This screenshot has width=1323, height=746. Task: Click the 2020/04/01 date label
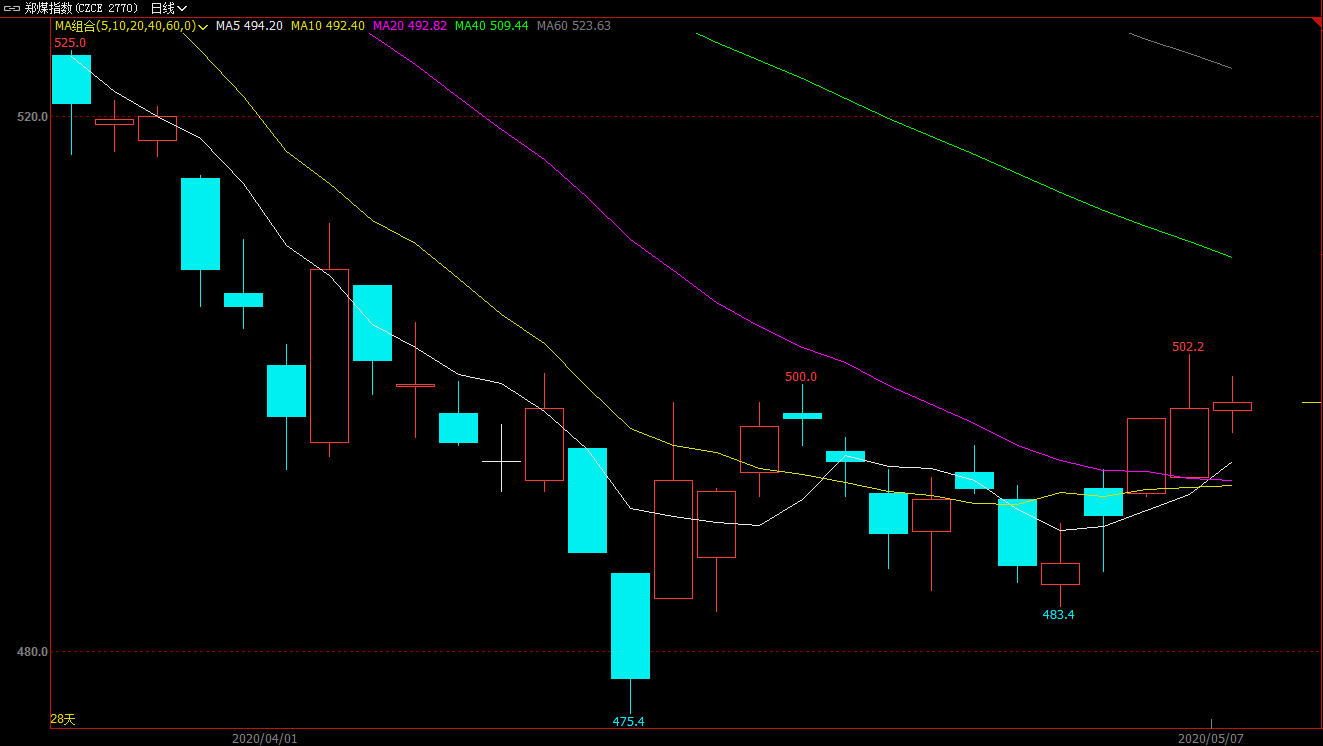click(265, 739)
